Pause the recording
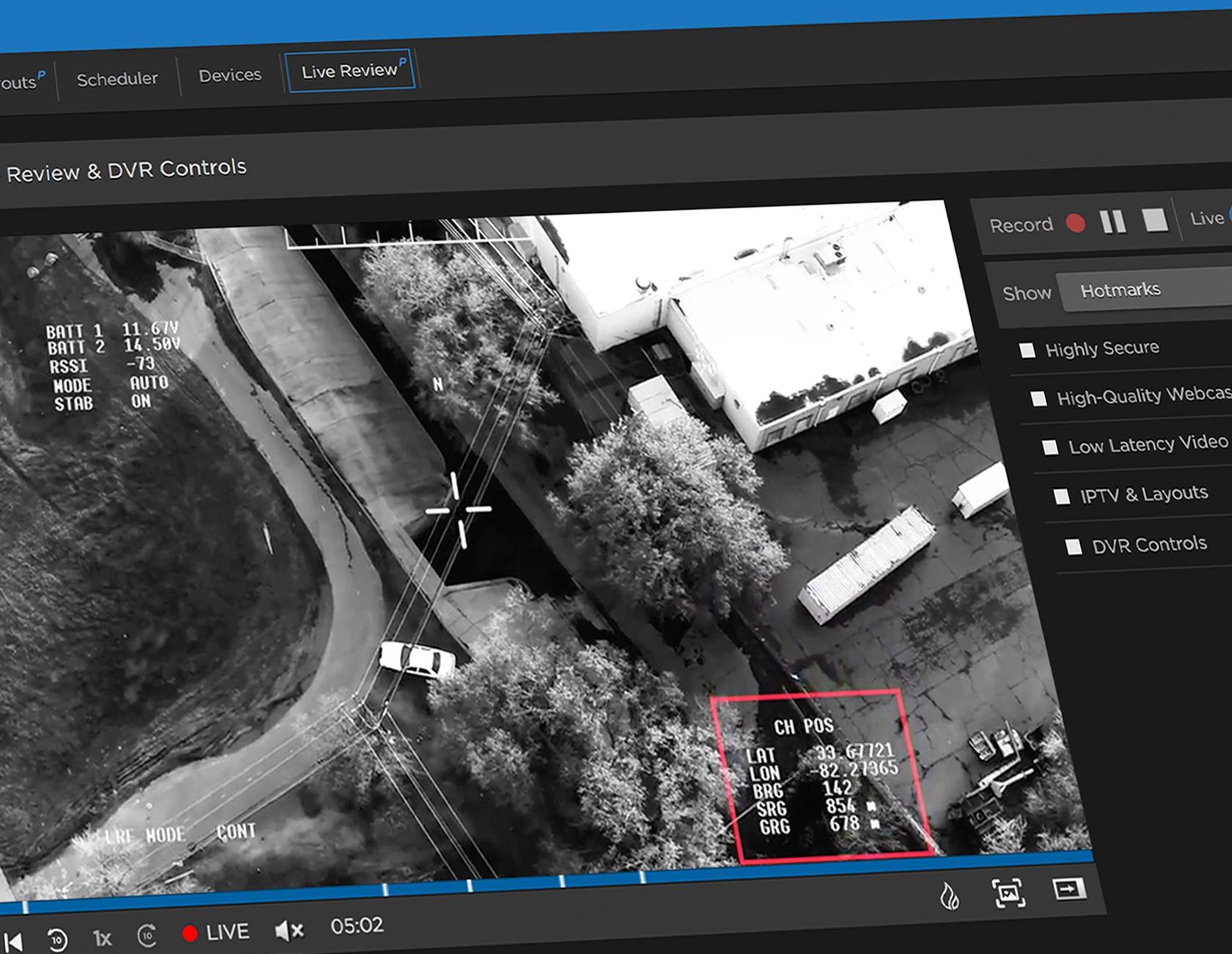1232x954 pixels. click(1113, 222)
